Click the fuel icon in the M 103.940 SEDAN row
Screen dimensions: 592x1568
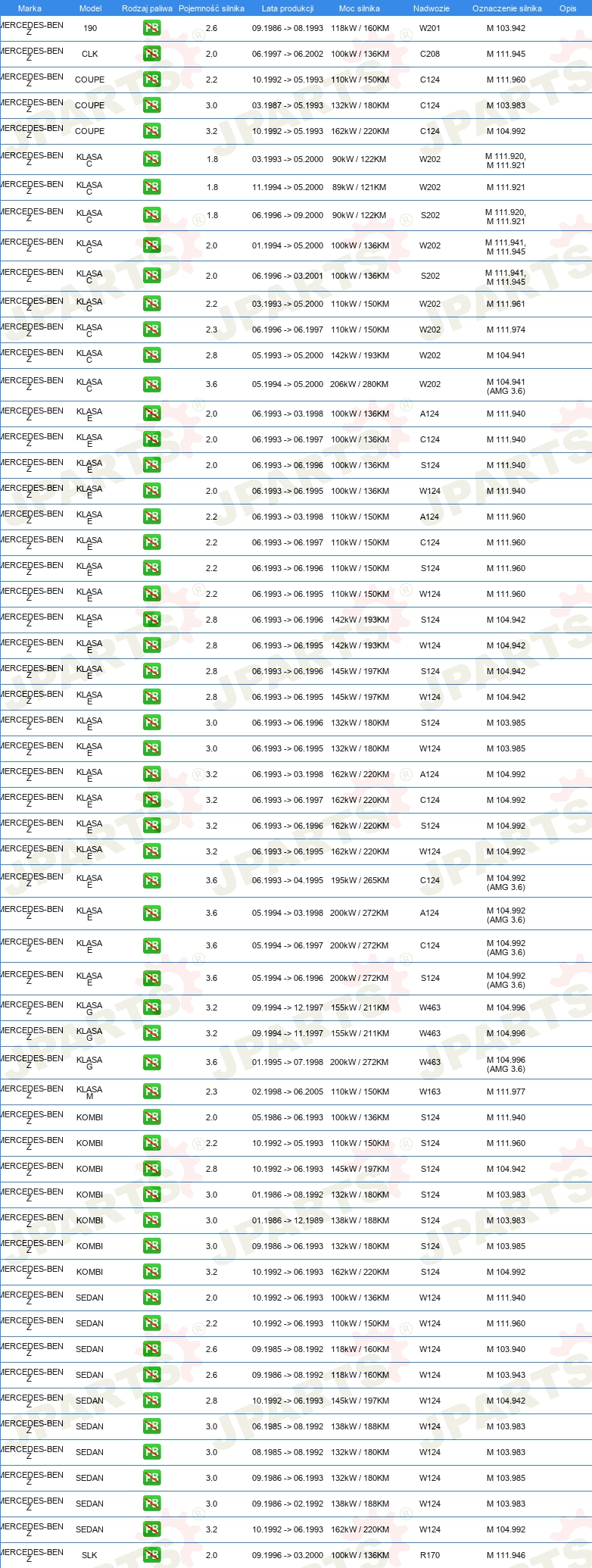coord(151,1349)
